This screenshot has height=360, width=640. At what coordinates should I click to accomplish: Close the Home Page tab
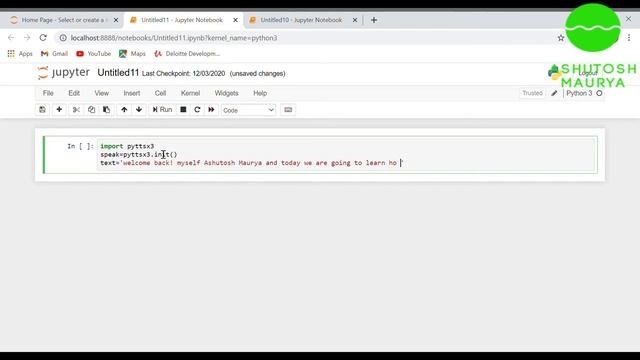click(116, 20)
